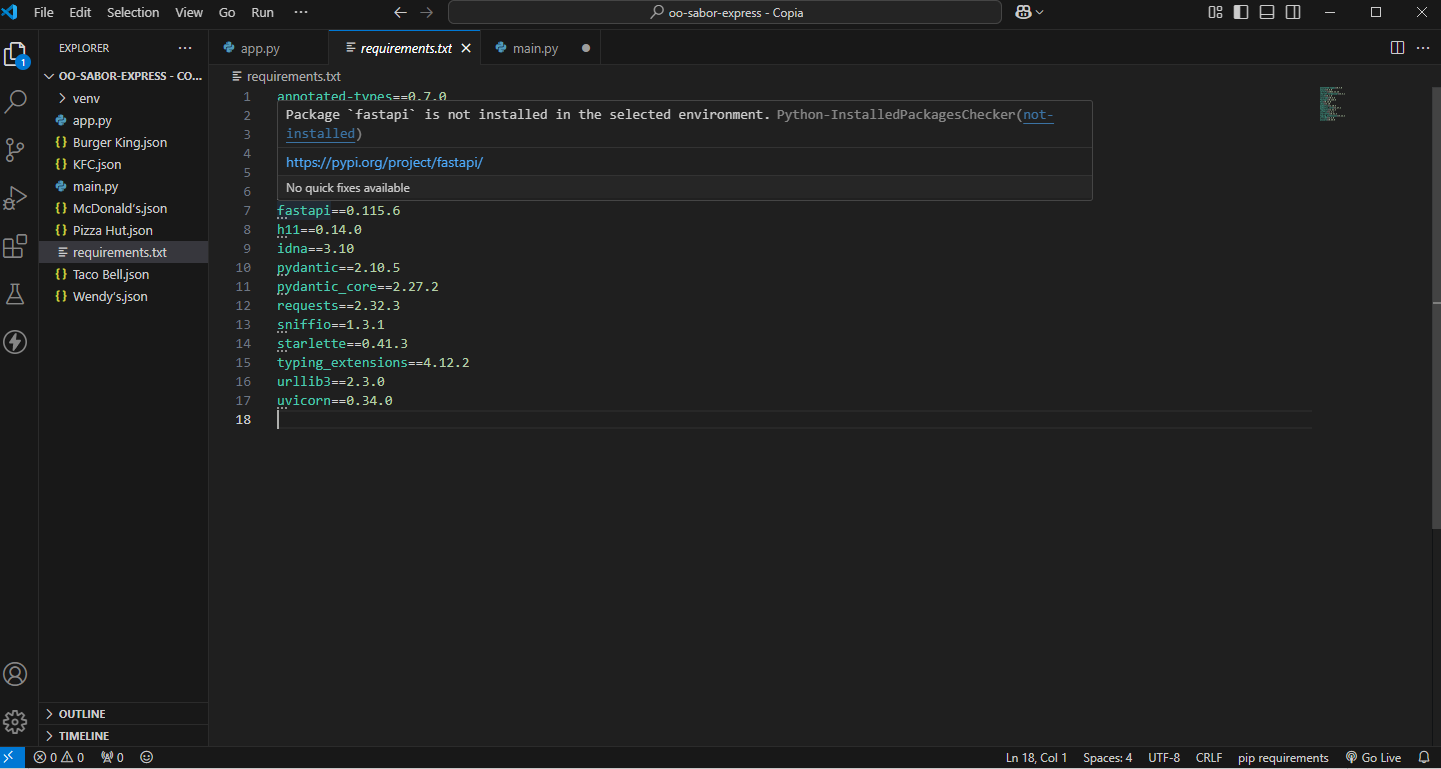This screenshot has height=769, width=1441.
Task: Open the lightning bolt activity bar view
Action: click(15, 342)
